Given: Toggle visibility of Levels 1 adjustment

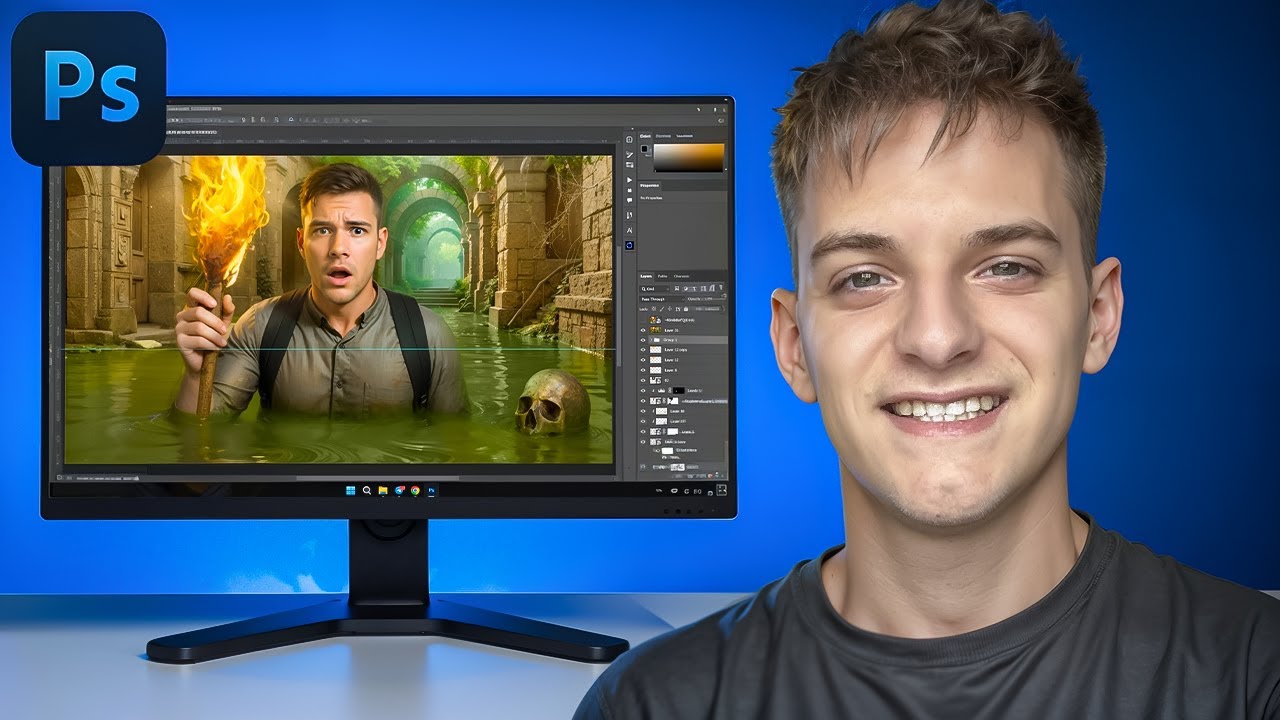Looking at the screenshot, I should (643, 390).
